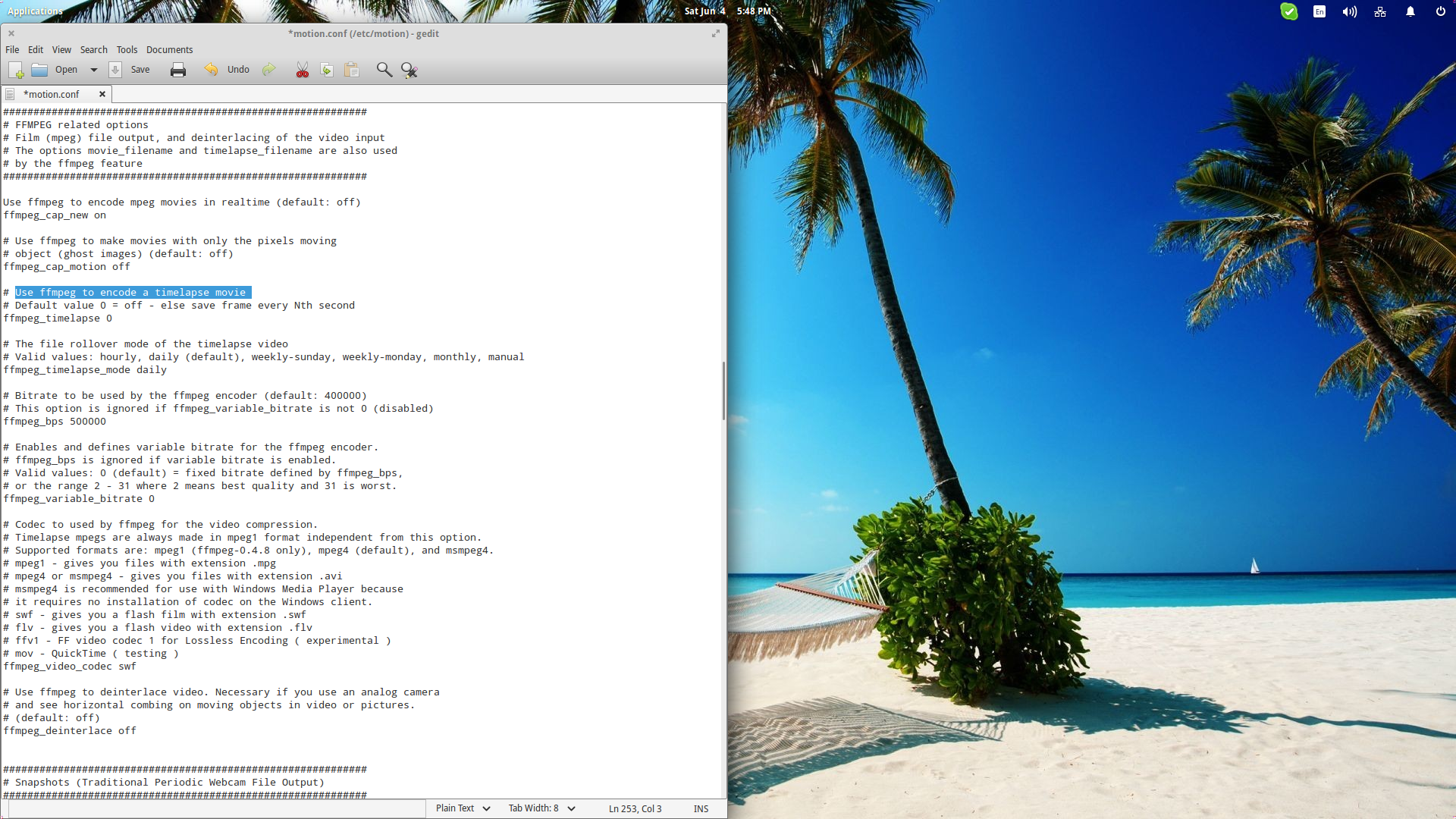Click the Undo text label

point(238,70)
